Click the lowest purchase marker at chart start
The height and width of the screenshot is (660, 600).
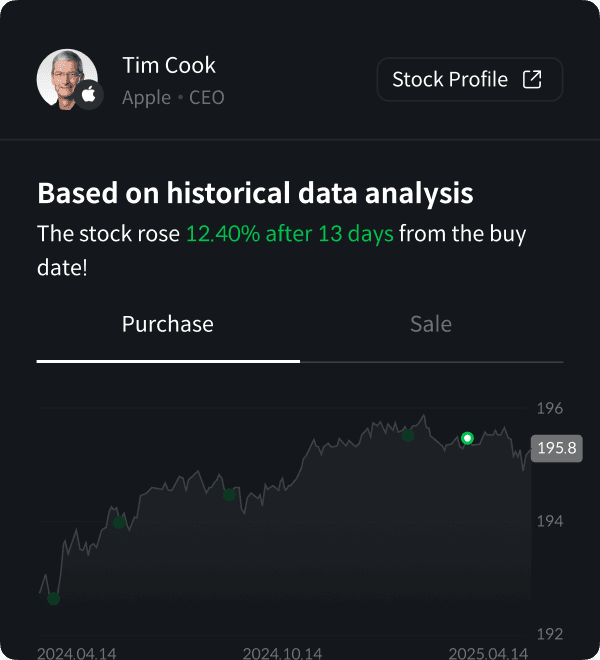pos(54,599)
